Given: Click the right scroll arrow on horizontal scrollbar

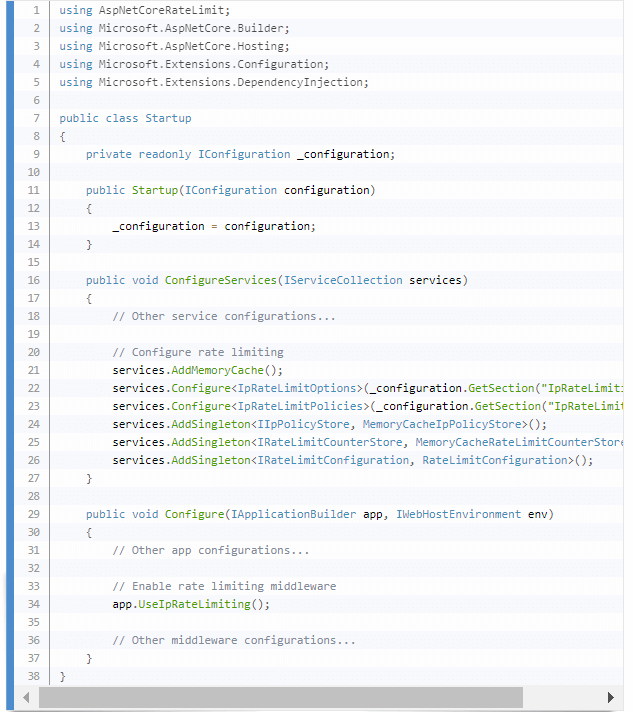Looking at the screenshot, I should click(610, 697).
